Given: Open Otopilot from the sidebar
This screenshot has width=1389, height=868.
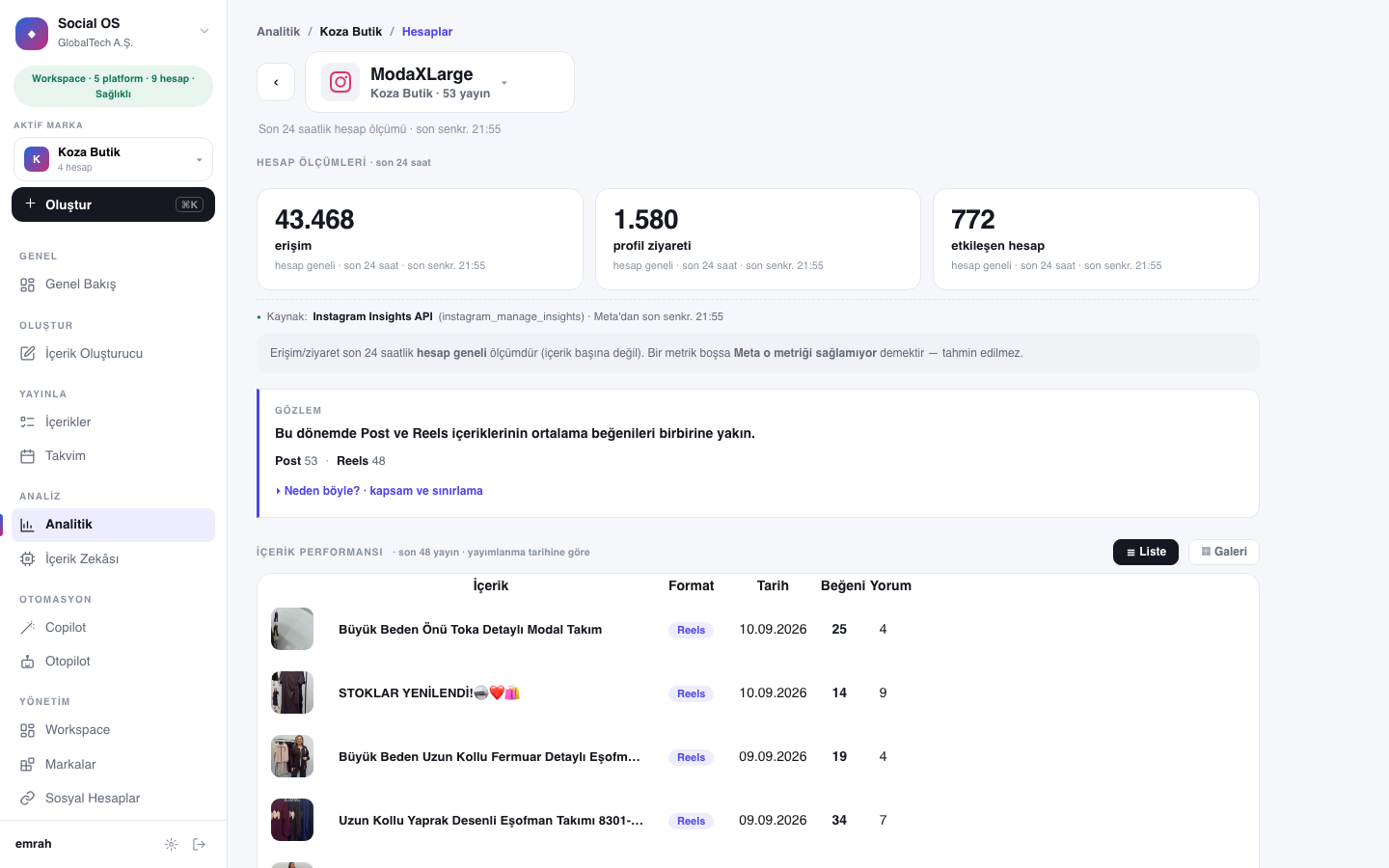Looking at the screenshot, I should coord(113,662).
